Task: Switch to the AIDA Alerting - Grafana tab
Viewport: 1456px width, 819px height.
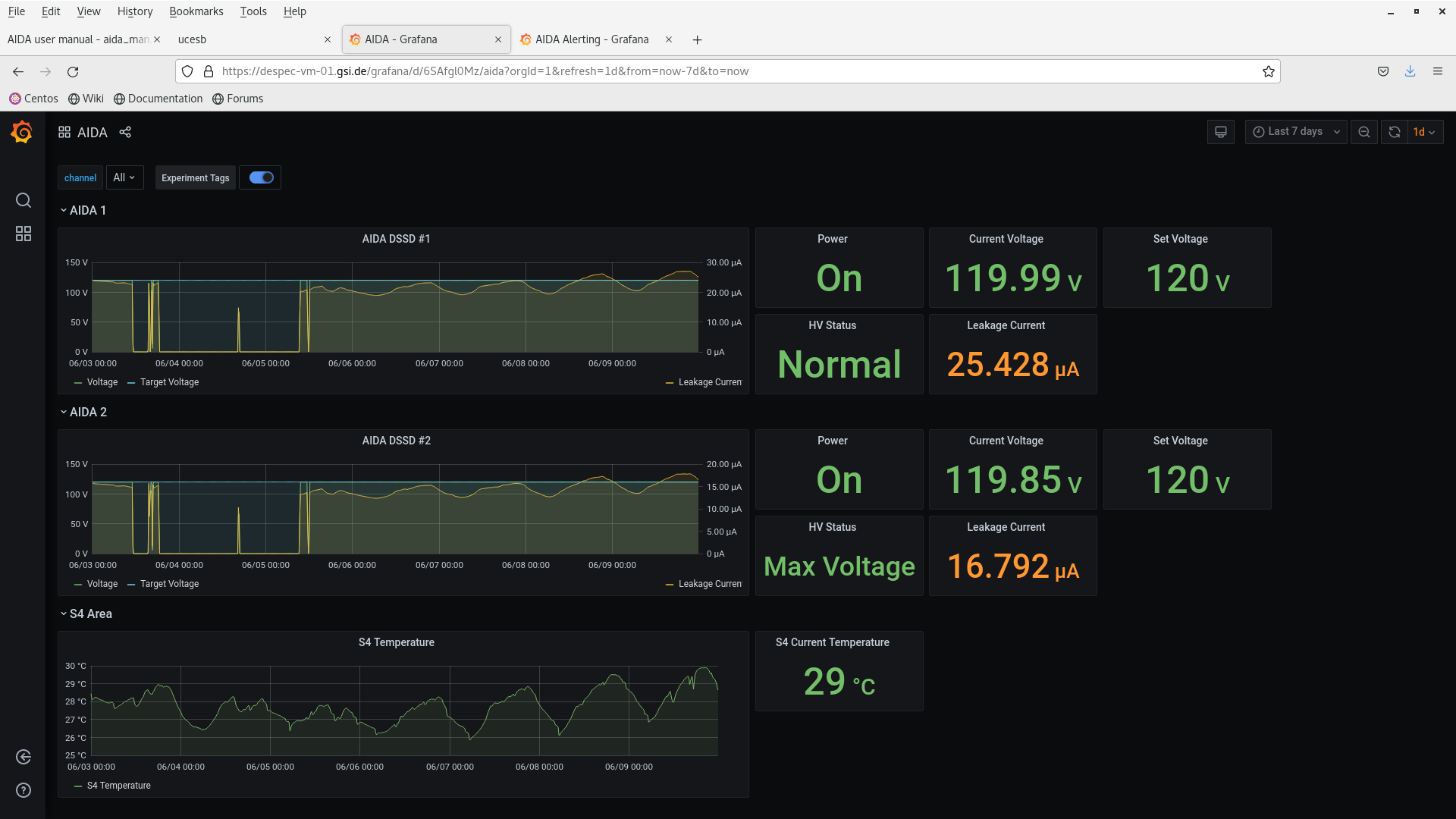Action: click(x=591, y=39)
